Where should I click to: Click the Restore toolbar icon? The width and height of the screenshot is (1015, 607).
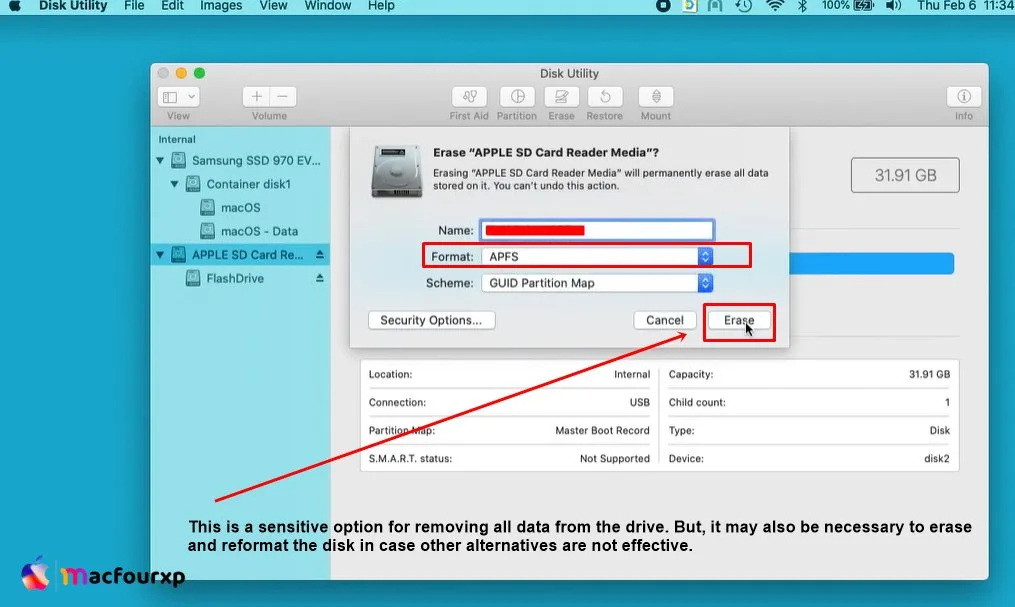tap(605, 97)
